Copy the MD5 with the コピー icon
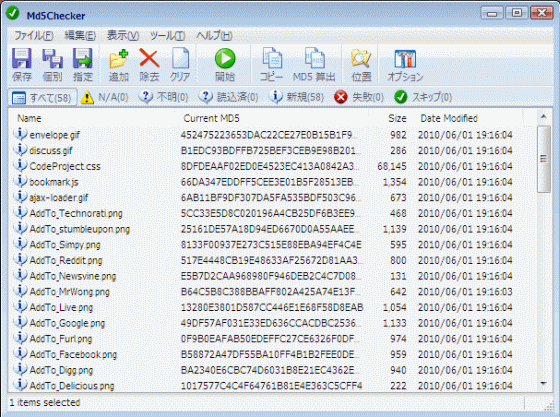 click(x=271, y=65)
